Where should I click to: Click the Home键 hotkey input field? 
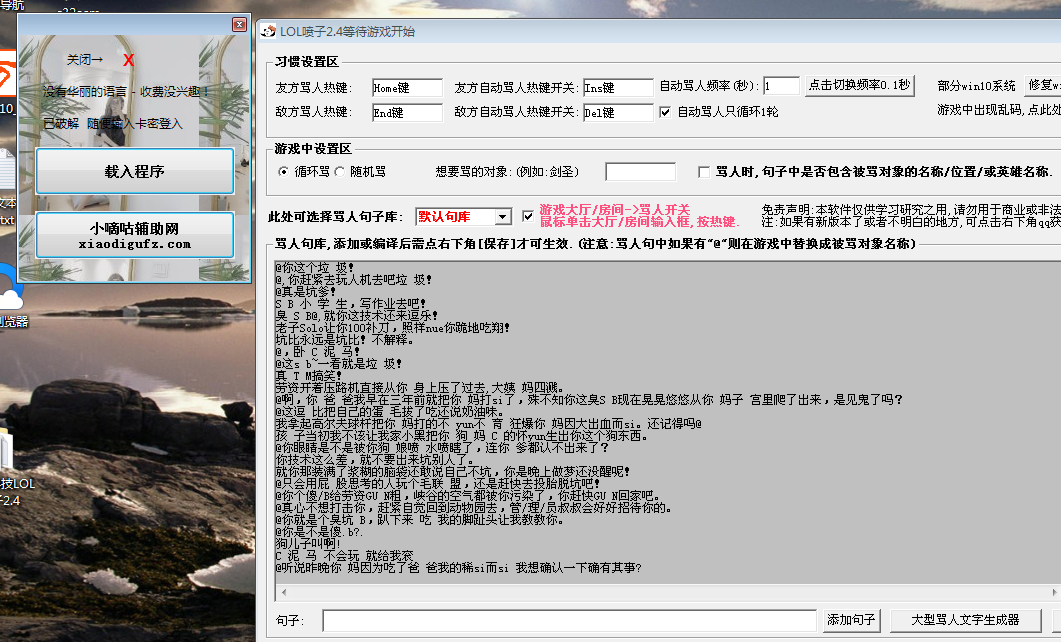(406, 88)
